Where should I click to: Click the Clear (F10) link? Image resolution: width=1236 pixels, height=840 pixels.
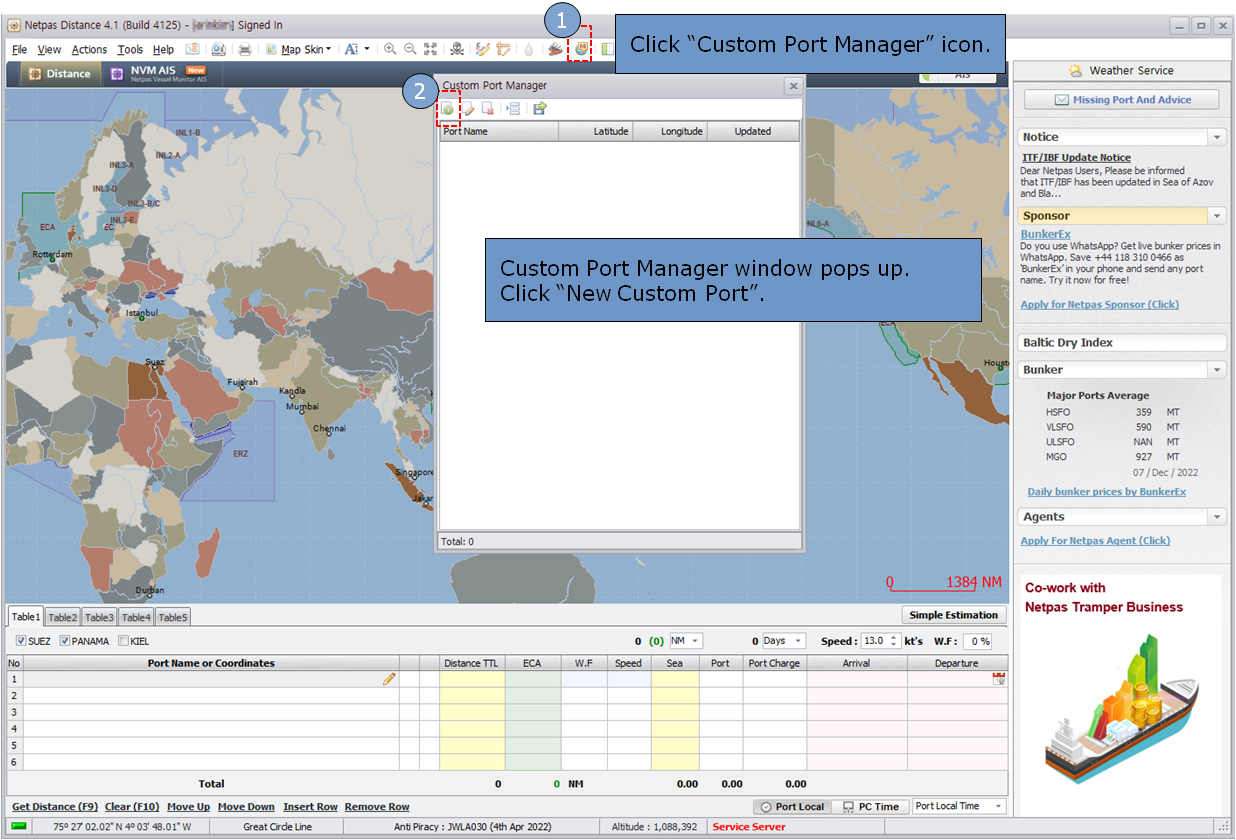point(132,807)
